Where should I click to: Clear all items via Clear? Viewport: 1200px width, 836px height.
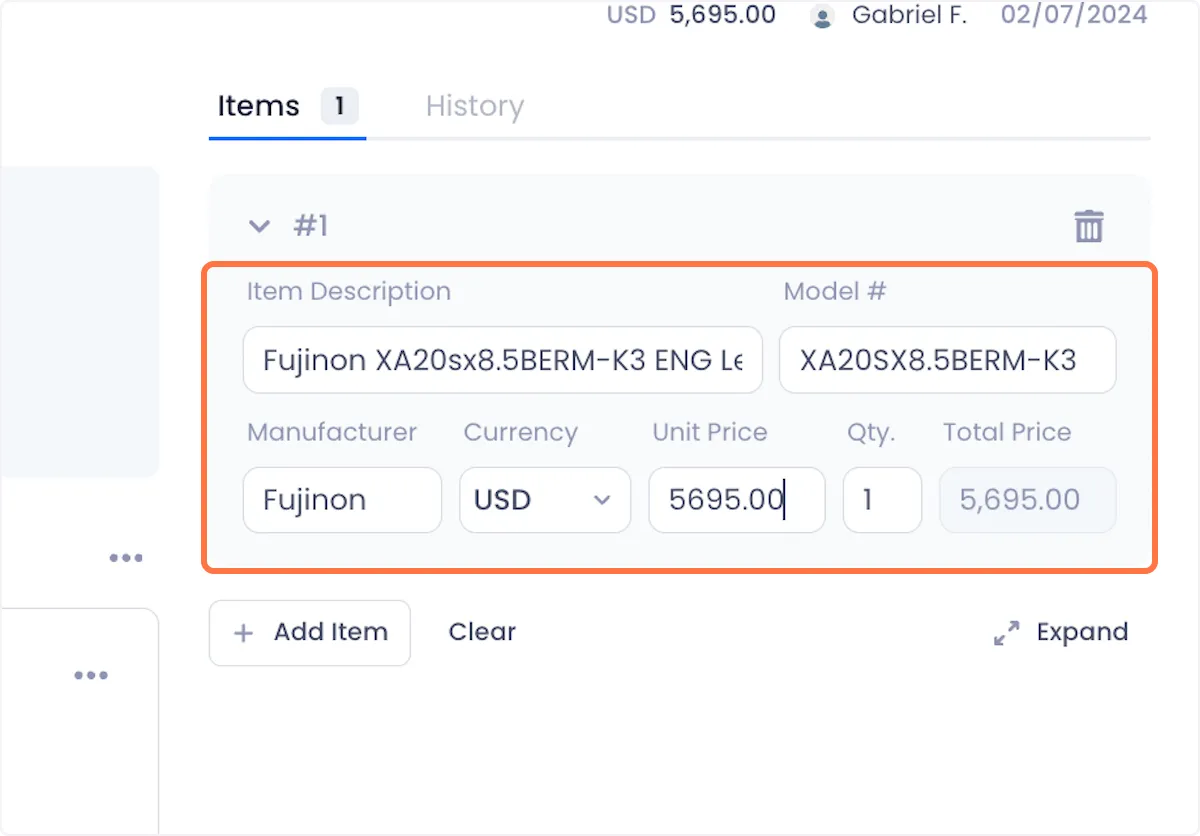tap(482, 632)
